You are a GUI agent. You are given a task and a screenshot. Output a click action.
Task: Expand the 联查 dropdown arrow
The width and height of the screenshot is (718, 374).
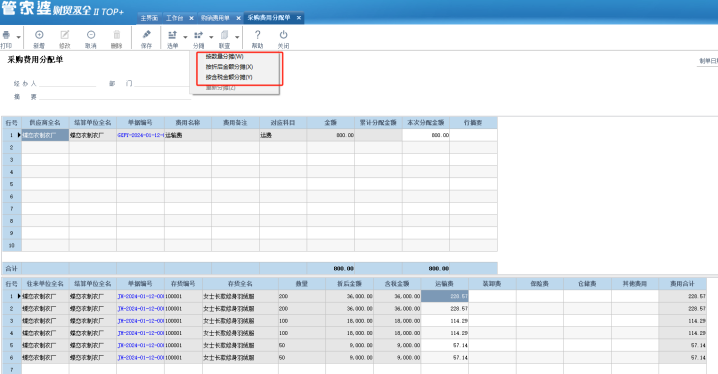pyautogui.click(x=237, y=37)
